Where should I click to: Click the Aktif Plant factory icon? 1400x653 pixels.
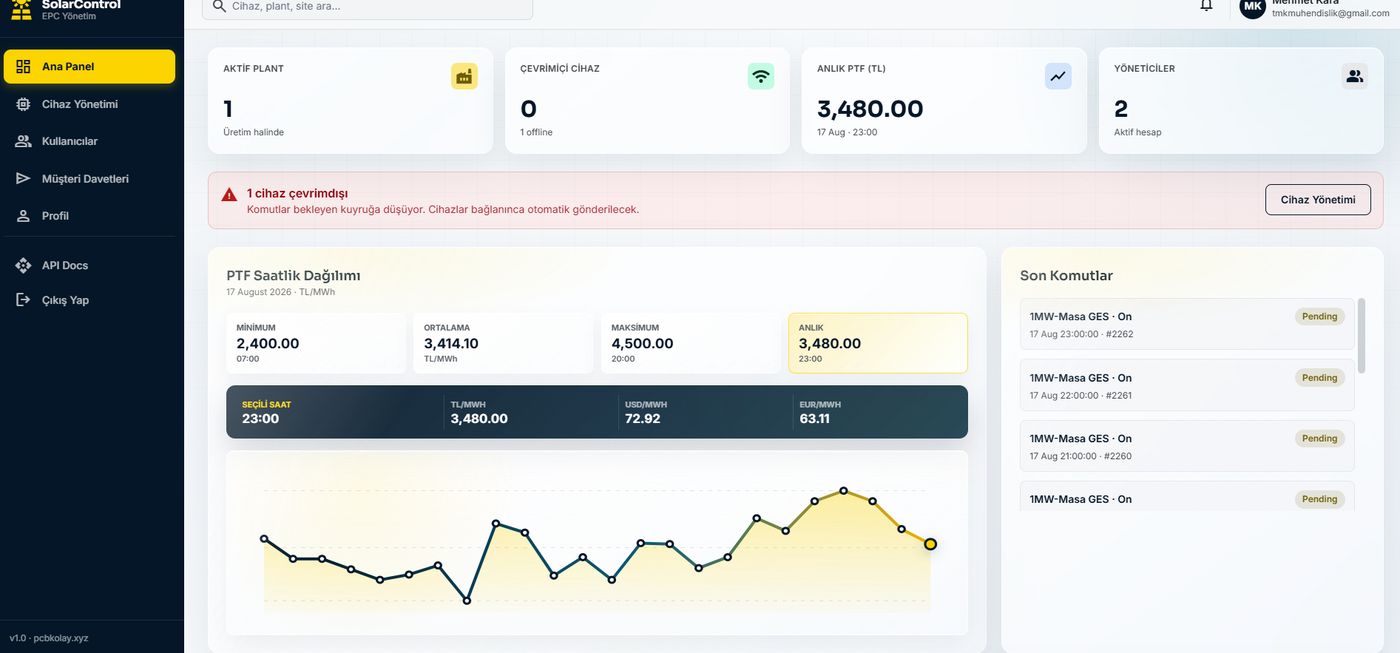tap(464, 76)
